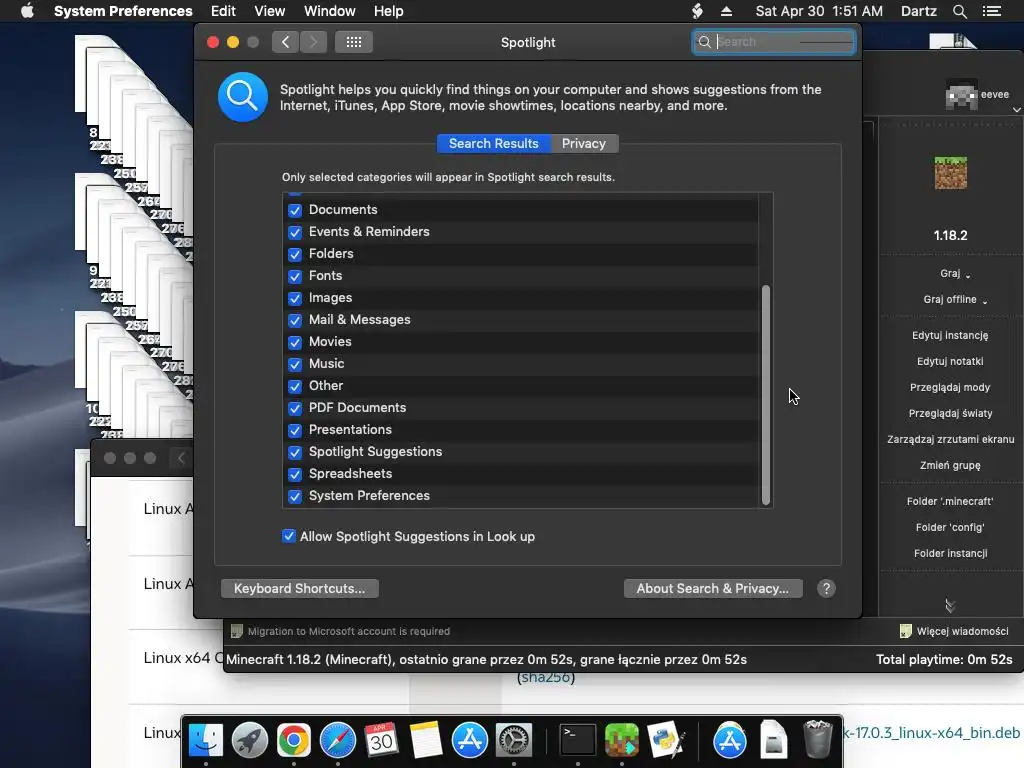The image size is (1024, 768).
Task: Launch Safari from the Dock
Action: (338, 740)
